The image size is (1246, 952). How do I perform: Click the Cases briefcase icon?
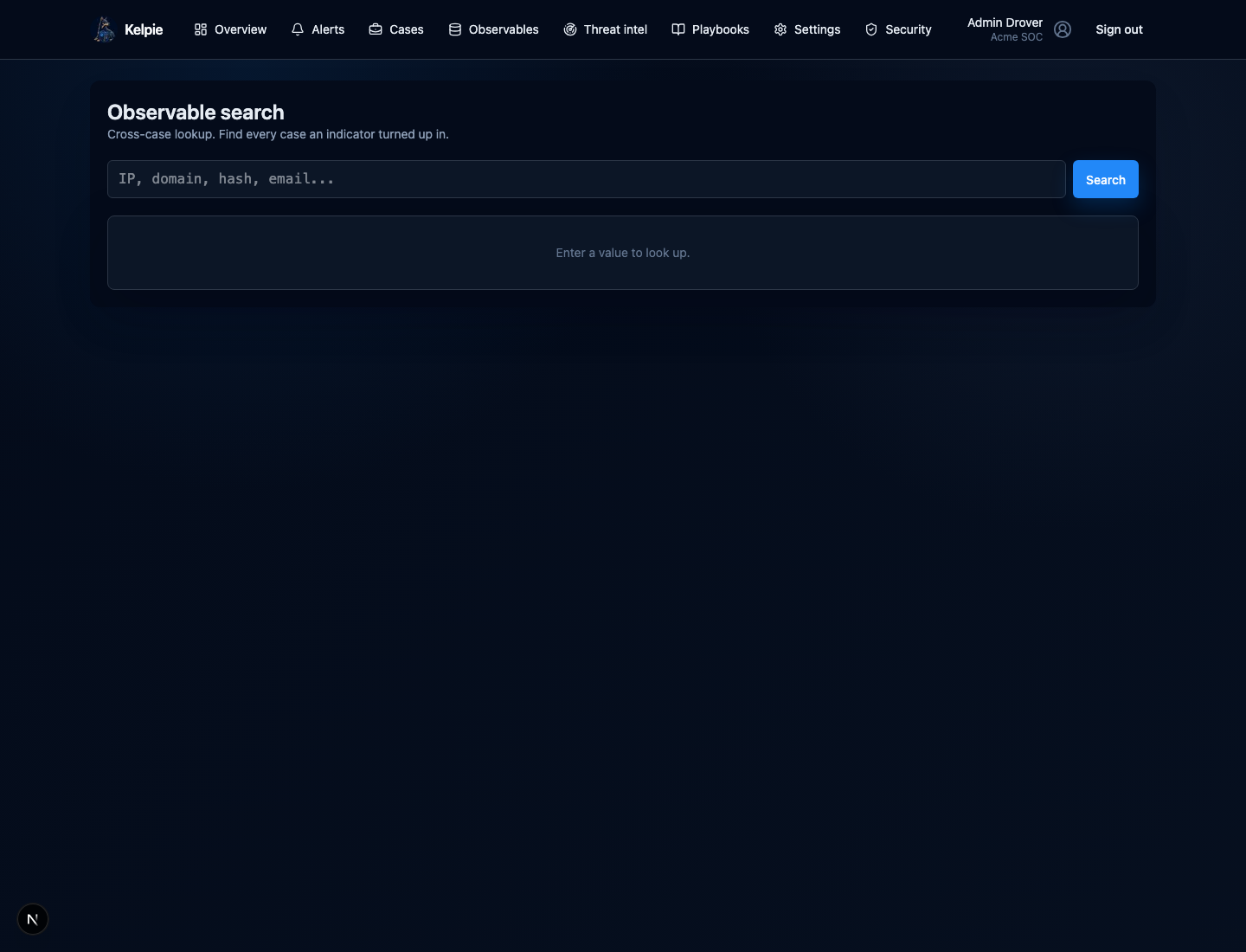point(376,29)
